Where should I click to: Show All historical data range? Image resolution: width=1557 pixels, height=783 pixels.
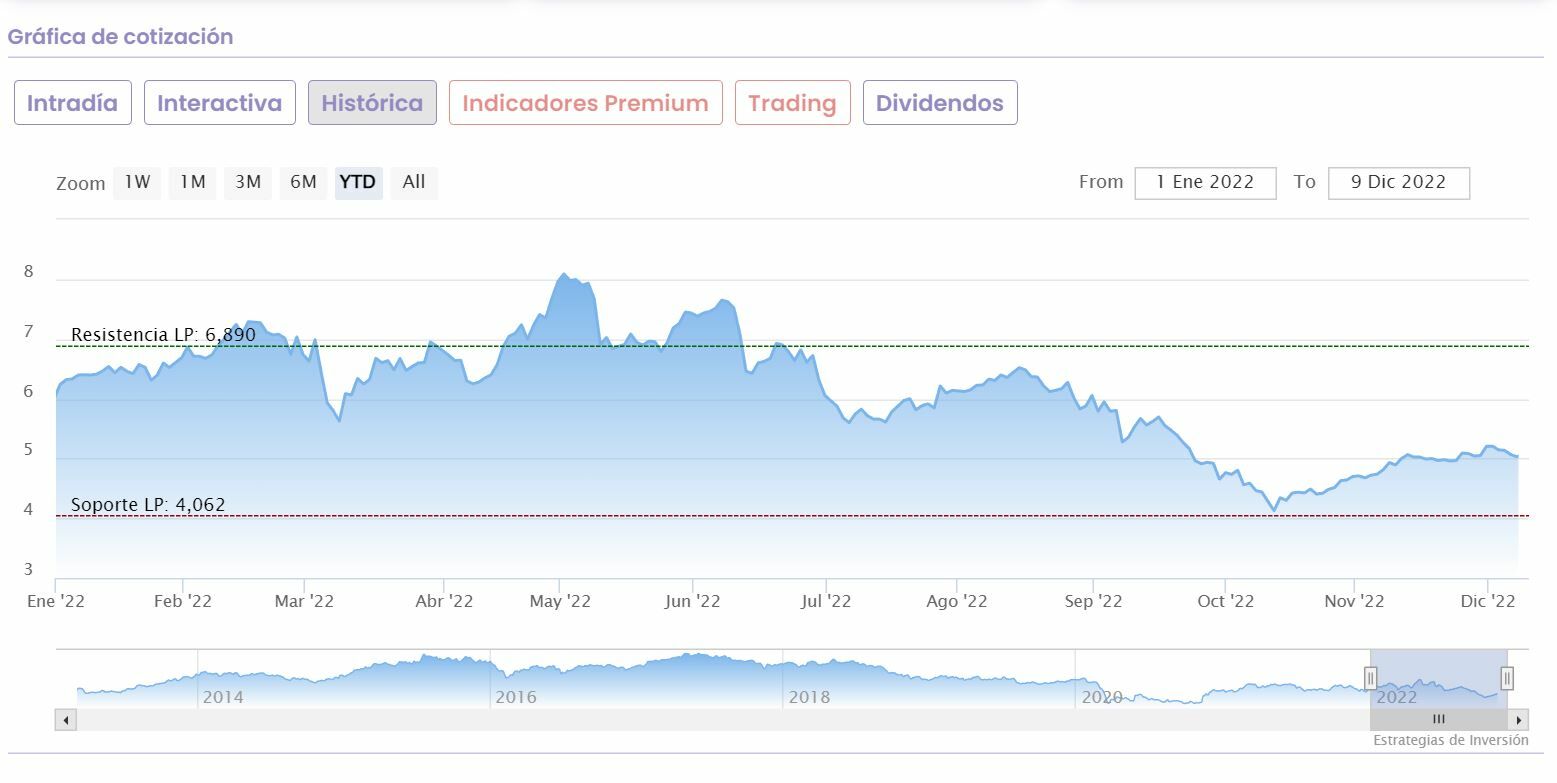[x=414, y=182]
